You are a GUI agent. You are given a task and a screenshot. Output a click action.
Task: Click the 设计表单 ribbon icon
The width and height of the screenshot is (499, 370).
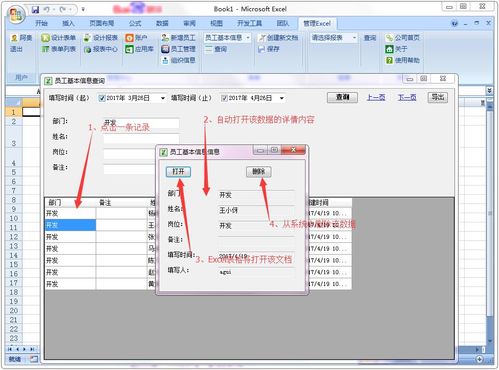coord(45,38)
